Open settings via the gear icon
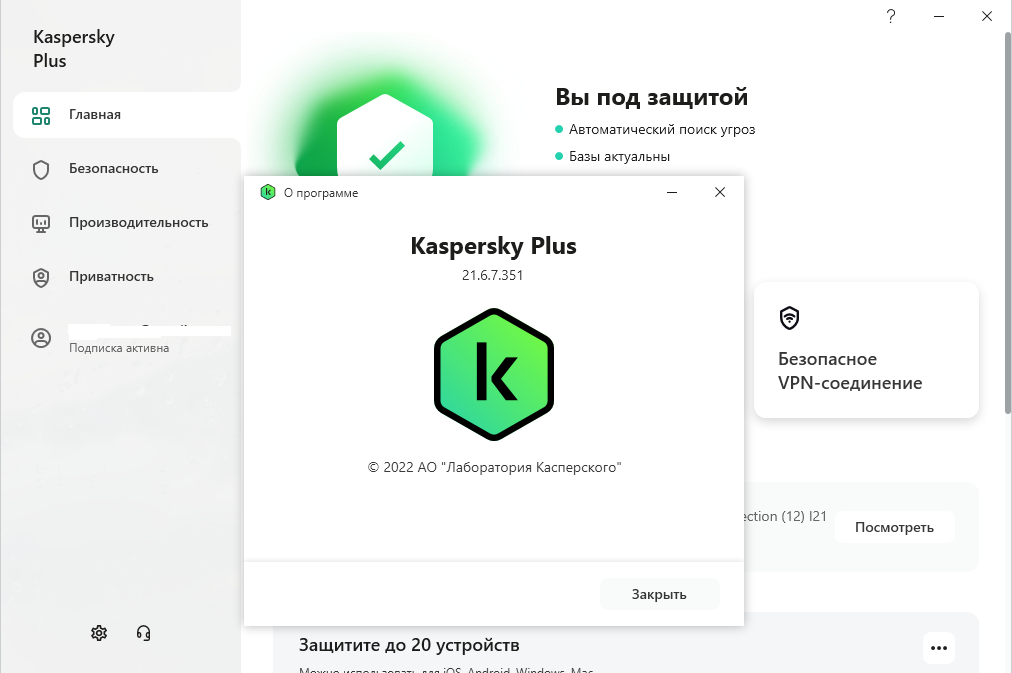 coord(99,632)
